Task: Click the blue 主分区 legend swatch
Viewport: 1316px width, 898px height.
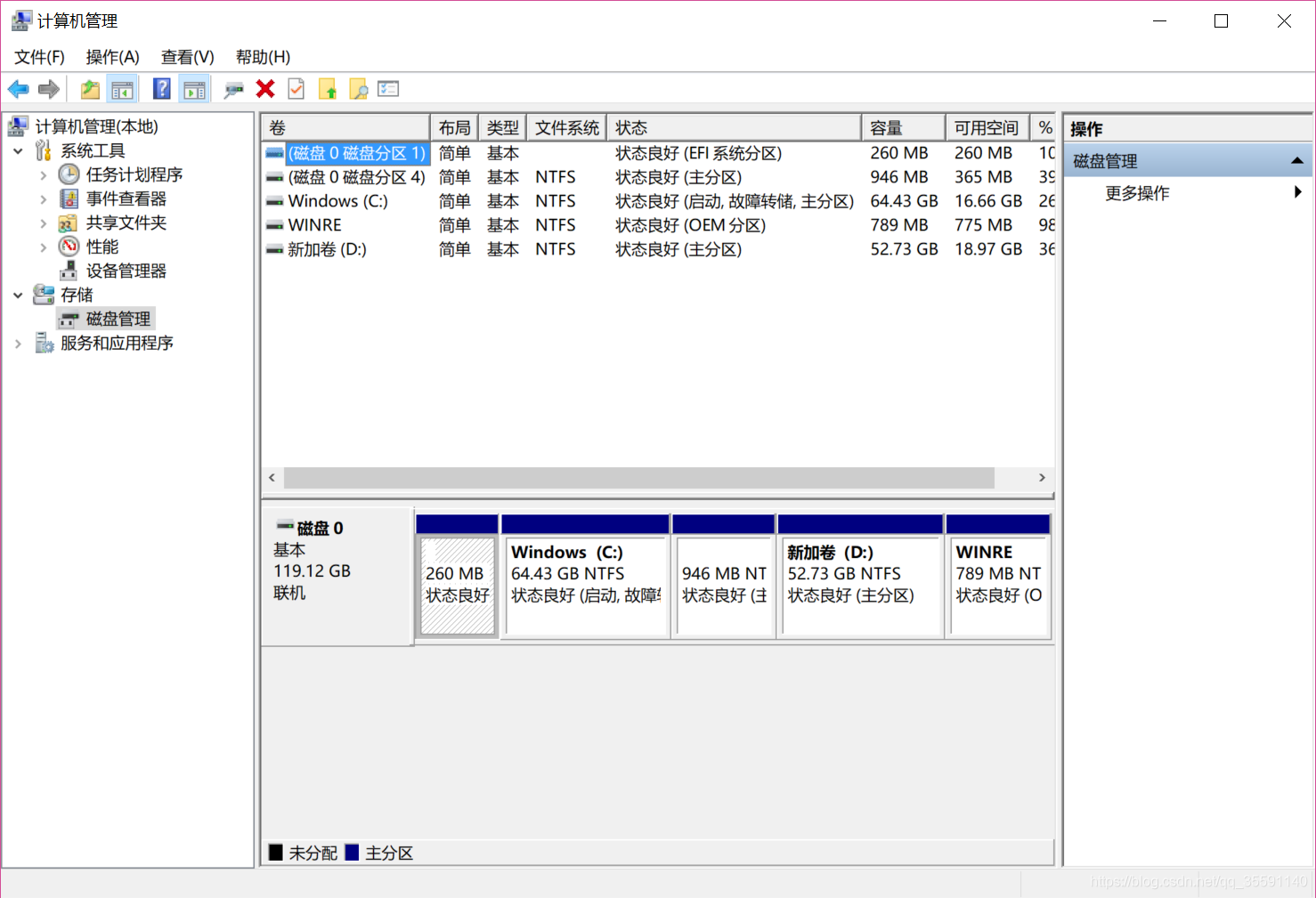Action: 352,853
